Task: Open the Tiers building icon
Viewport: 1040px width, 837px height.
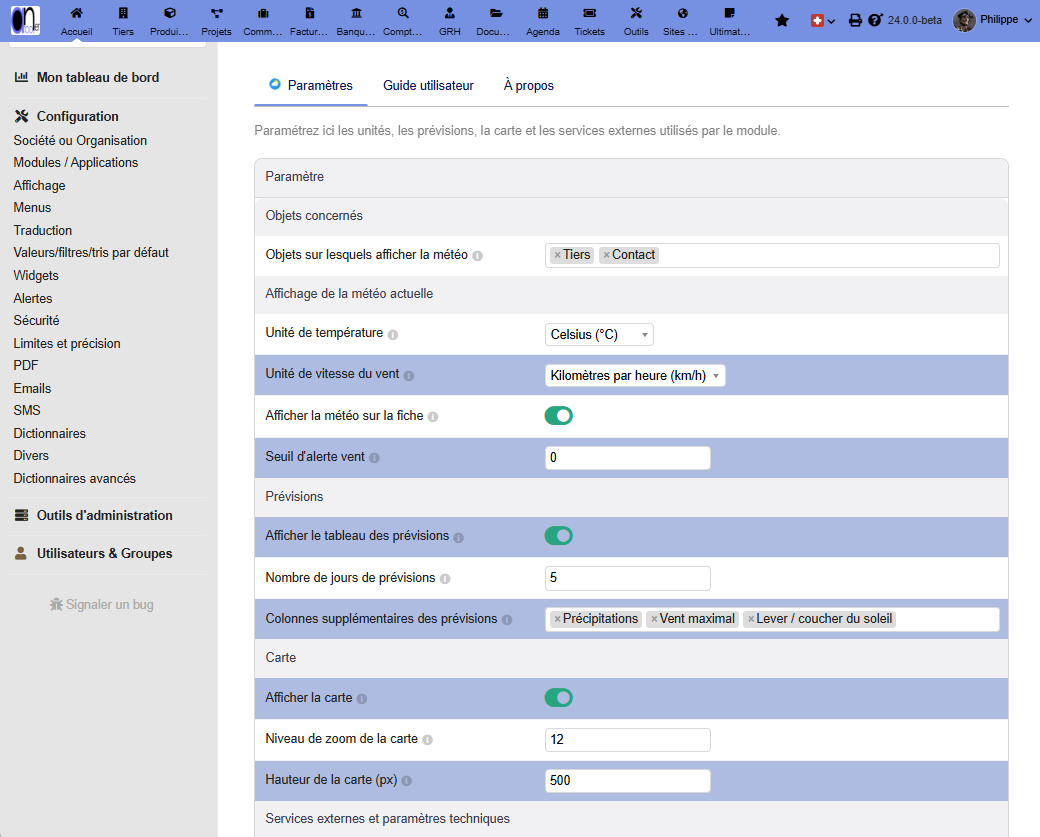Action: (123, 13)
